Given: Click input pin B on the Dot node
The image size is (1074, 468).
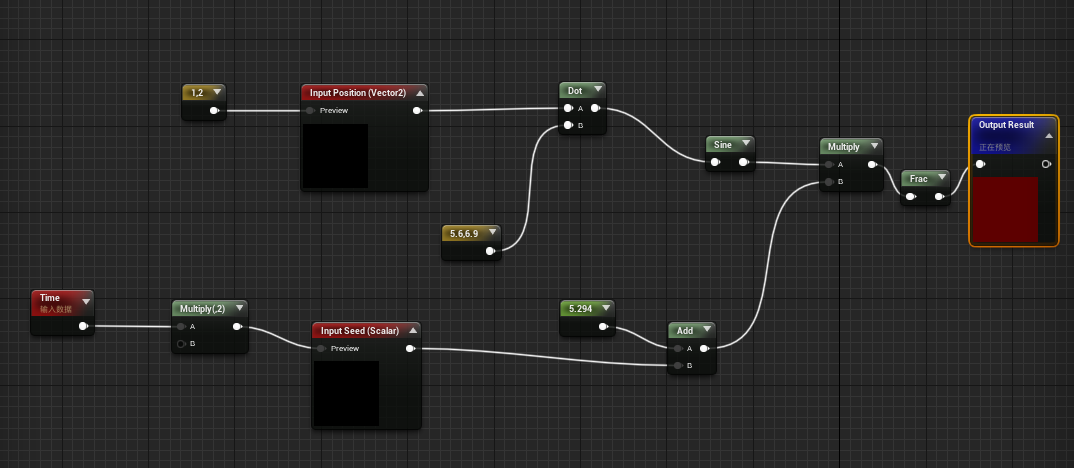Looking at the screenshot, I should coord(568,125).
